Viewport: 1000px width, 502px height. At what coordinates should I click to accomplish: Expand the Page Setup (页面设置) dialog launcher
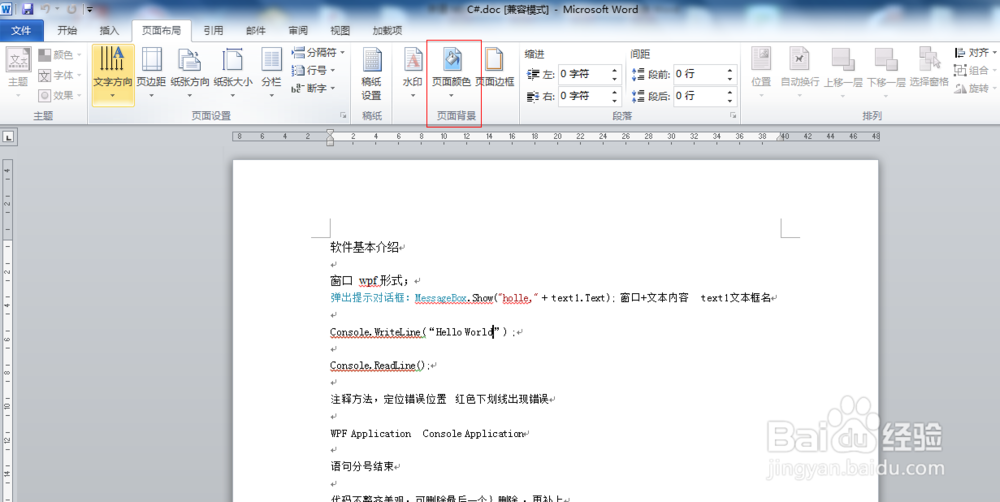point(343,115)
